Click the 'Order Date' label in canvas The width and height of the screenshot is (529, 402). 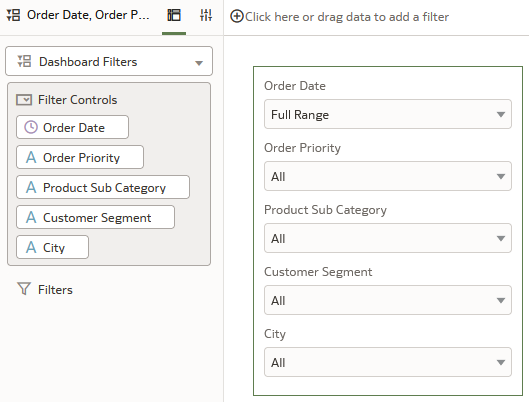pyautogui.click(x=295, y=86)
